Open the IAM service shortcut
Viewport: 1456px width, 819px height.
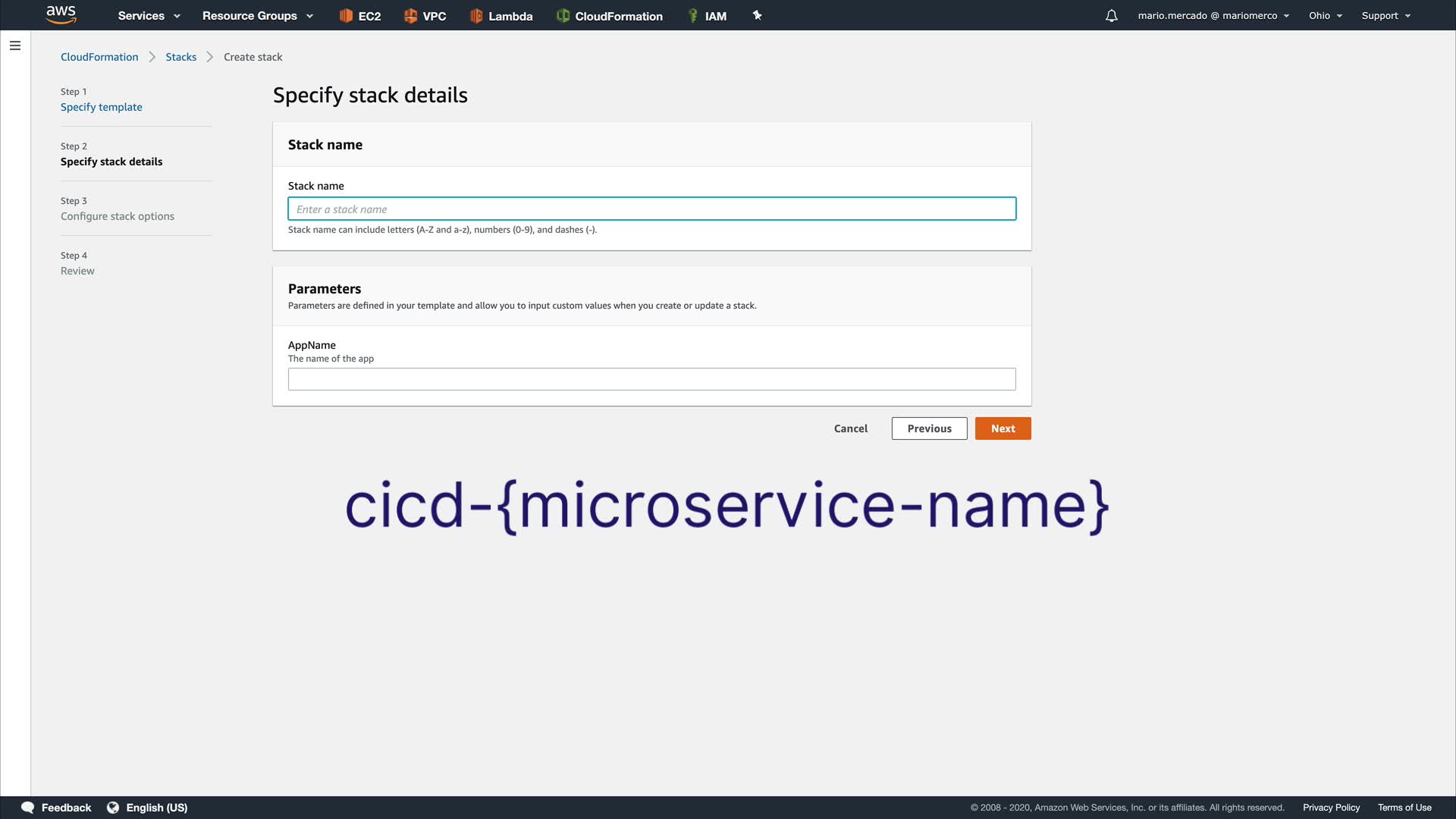click(707, 16)
